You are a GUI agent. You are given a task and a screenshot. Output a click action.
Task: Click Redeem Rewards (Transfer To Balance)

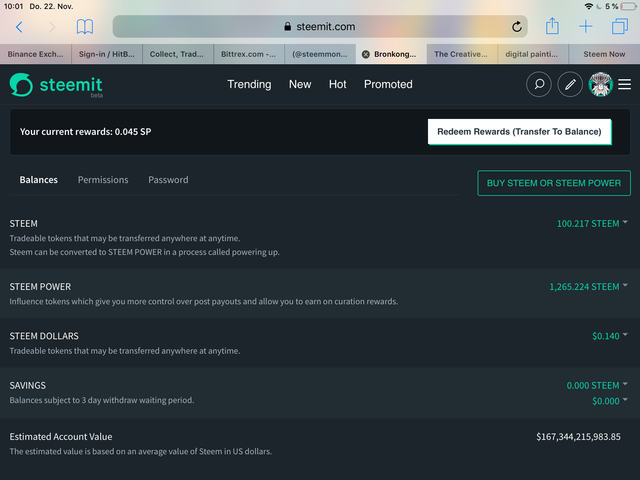(519, 132)
